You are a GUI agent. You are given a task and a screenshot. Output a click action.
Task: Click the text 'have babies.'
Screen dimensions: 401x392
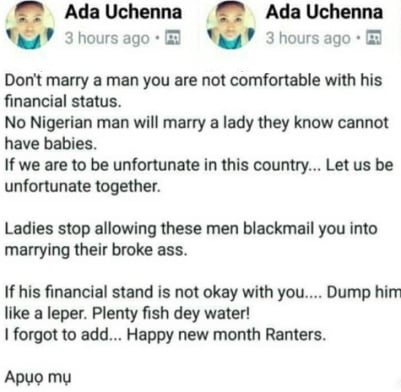pos(51,144)
